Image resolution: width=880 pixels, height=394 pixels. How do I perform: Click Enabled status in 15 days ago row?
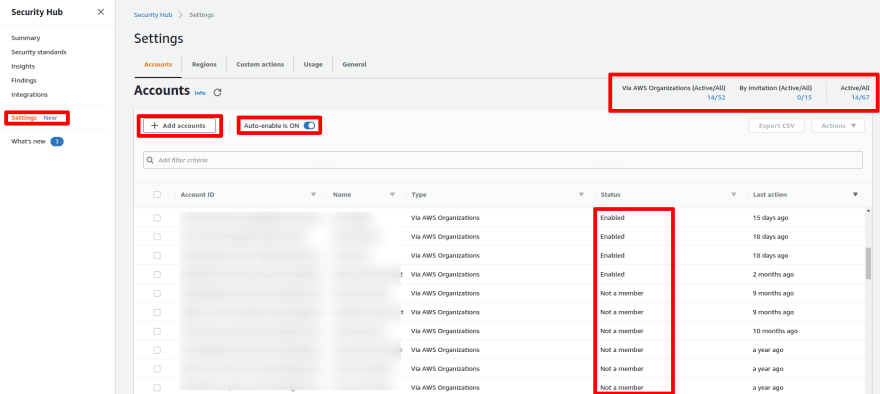[612, 217]
